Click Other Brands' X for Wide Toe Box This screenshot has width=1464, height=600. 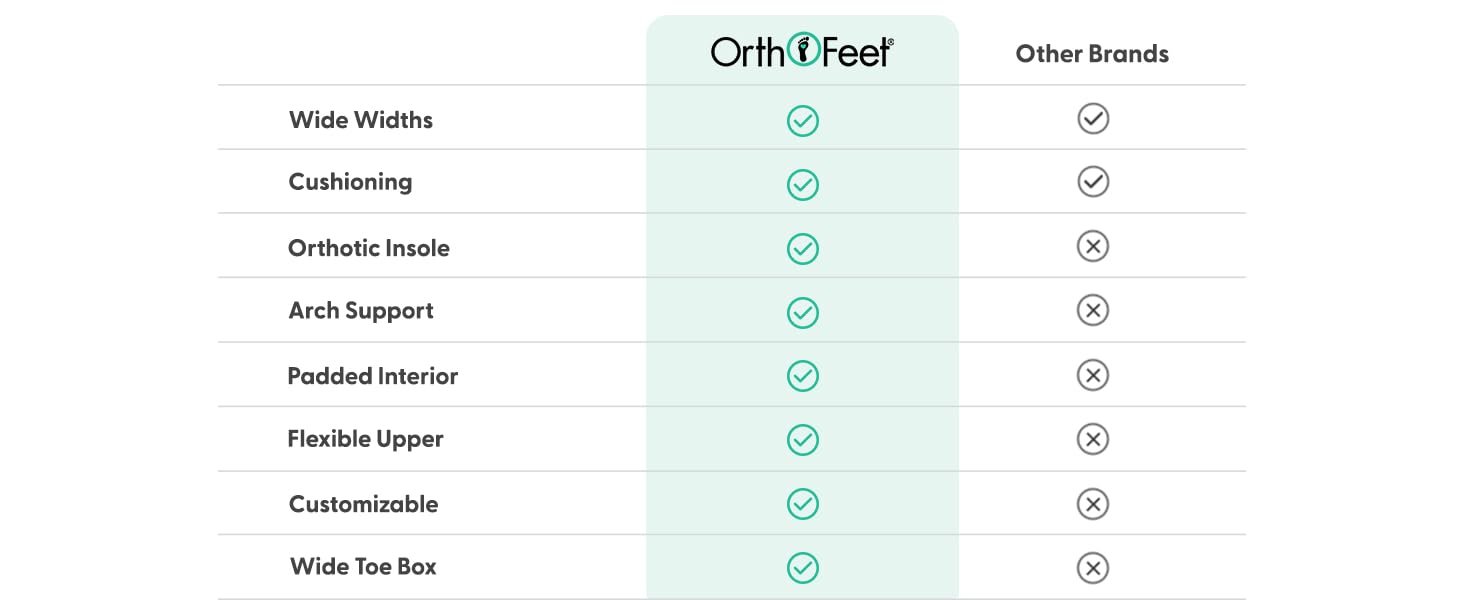(x=1093, y=568)
